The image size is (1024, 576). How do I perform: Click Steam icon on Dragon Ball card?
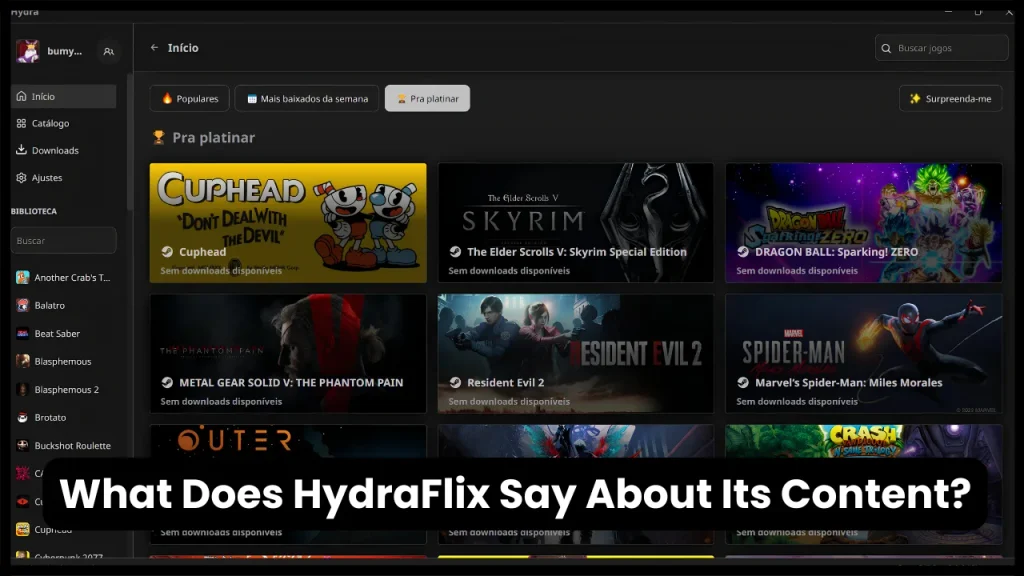[743, 251]
